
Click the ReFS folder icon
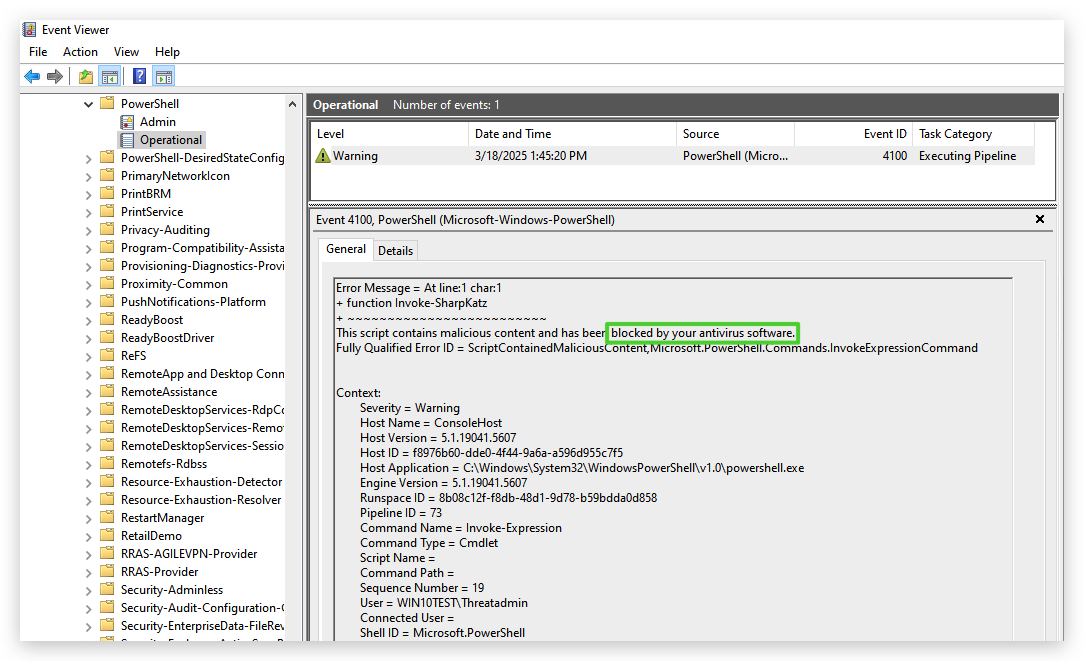click(107, 355)
